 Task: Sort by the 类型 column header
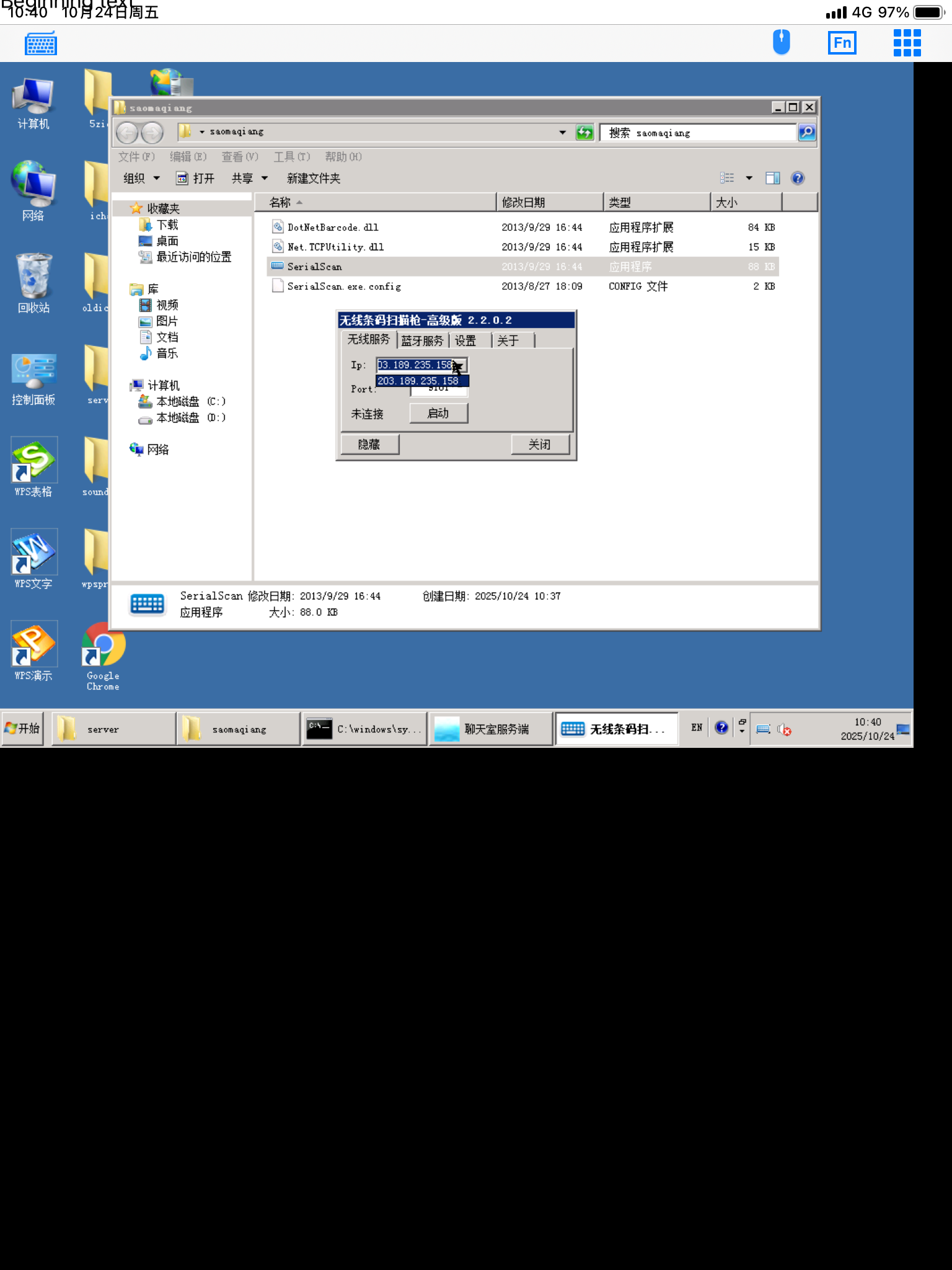658,203
